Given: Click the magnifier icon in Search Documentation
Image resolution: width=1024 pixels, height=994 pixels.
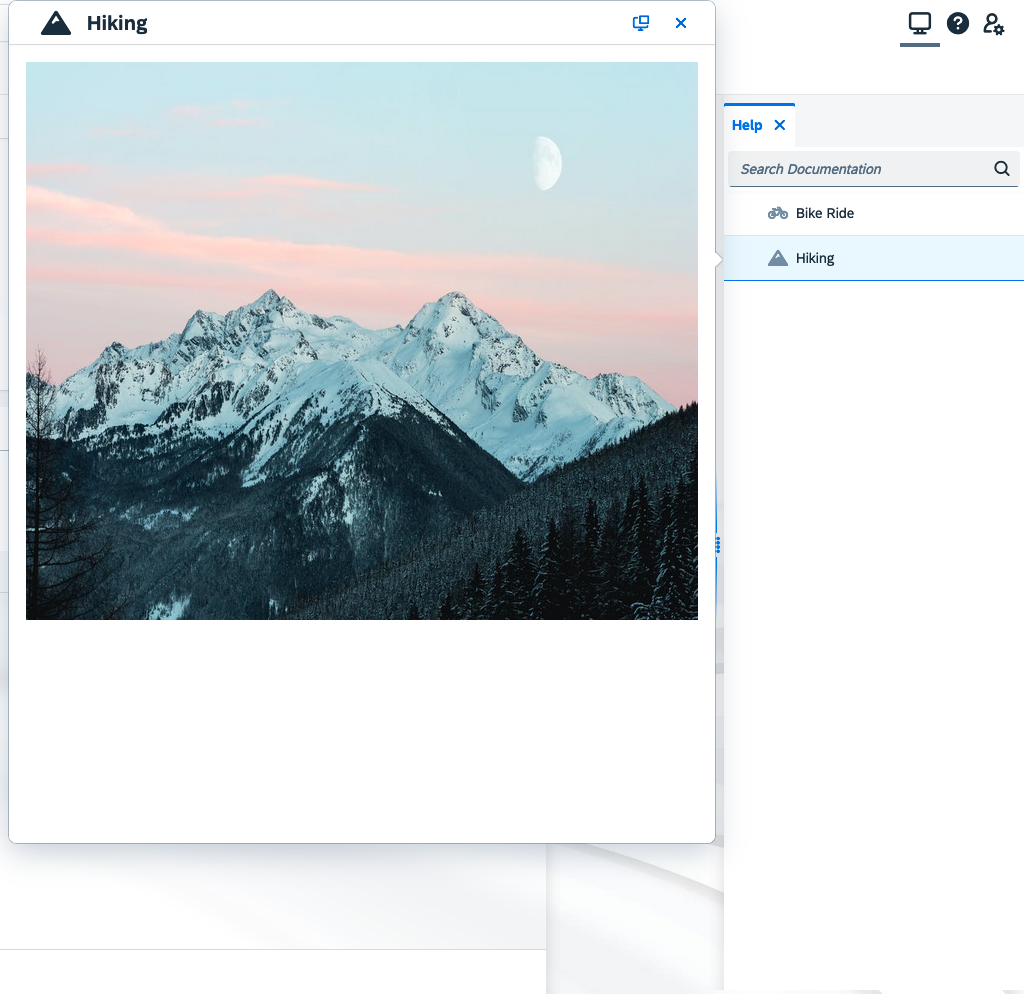Looking at the screenshot, I should click(1002, 169).
